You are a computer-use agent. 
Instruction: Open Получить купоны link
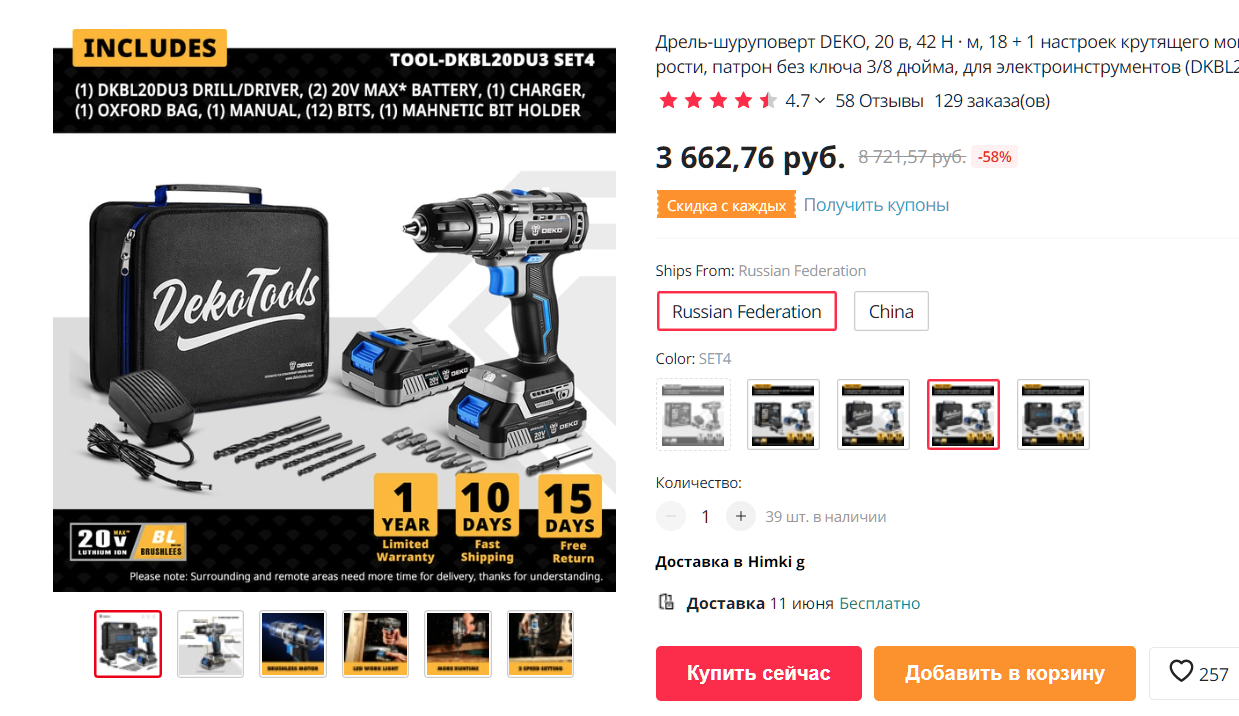click(876, 205)
